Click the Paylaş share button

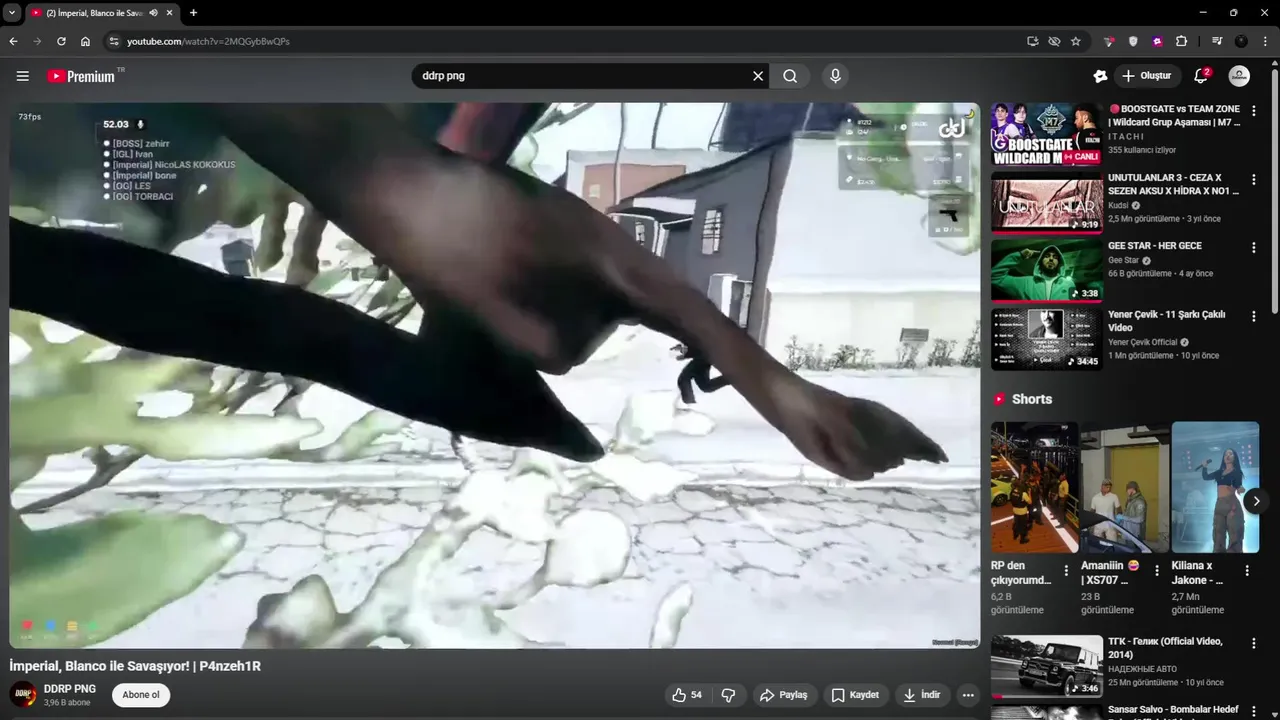783,695
